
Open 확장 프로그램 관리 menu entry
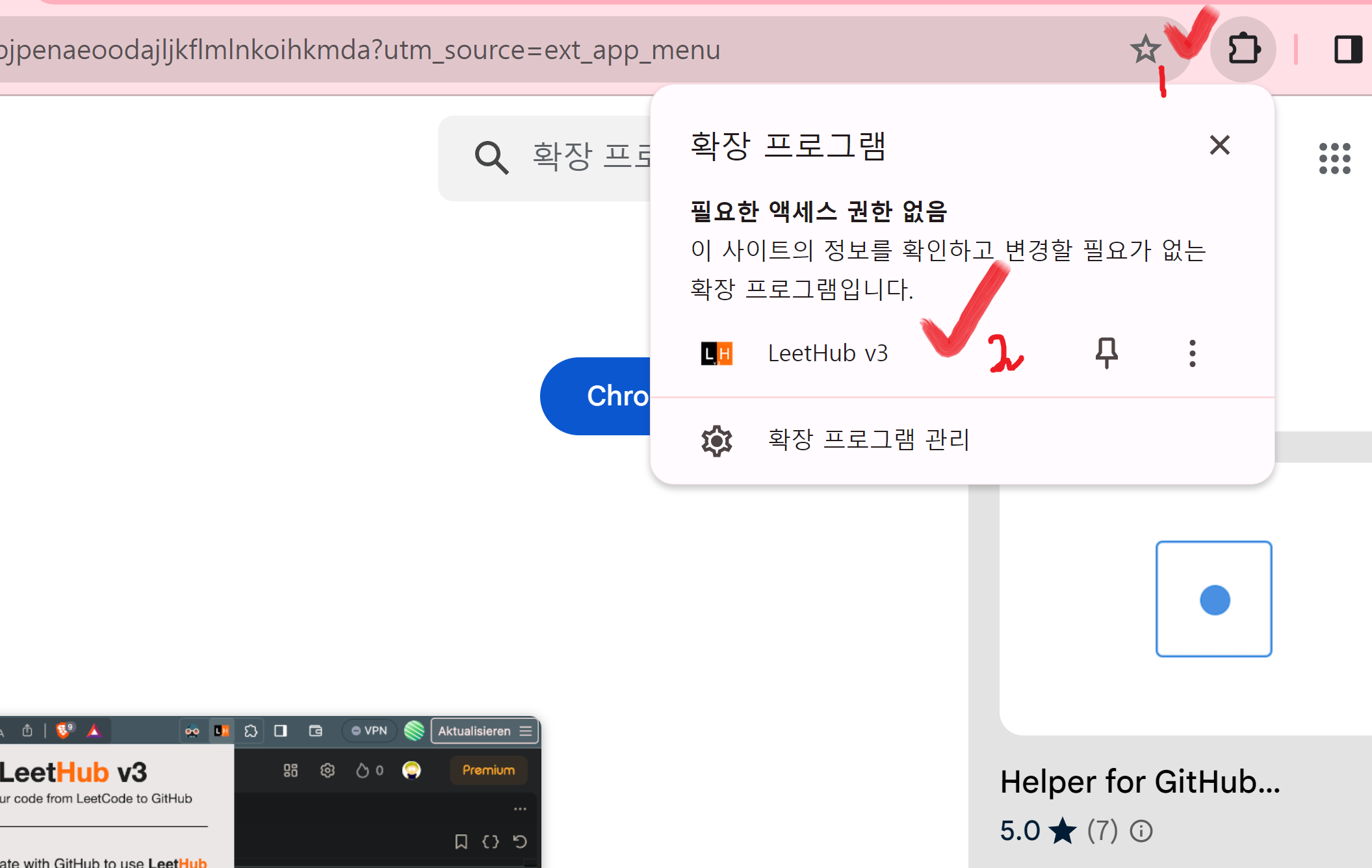(868, 440)
